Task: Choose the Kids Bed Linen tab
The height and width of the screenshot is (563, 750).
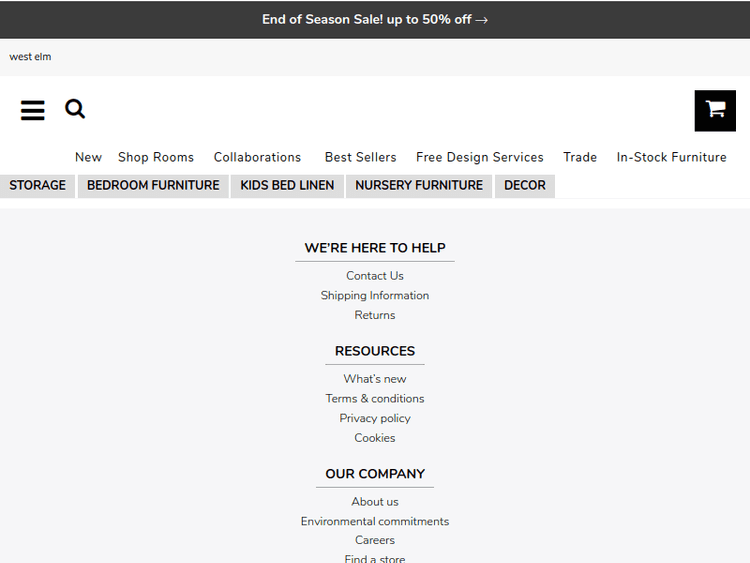Action: (x=287, y=185)
